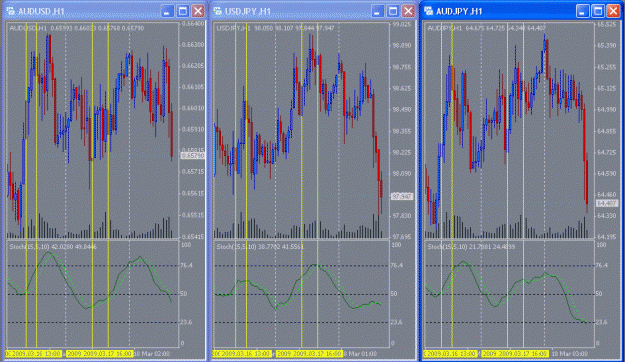Click 98.225 on the USDJPY price scale
This screenshot has height=362, width=625.
click(401, 152)
